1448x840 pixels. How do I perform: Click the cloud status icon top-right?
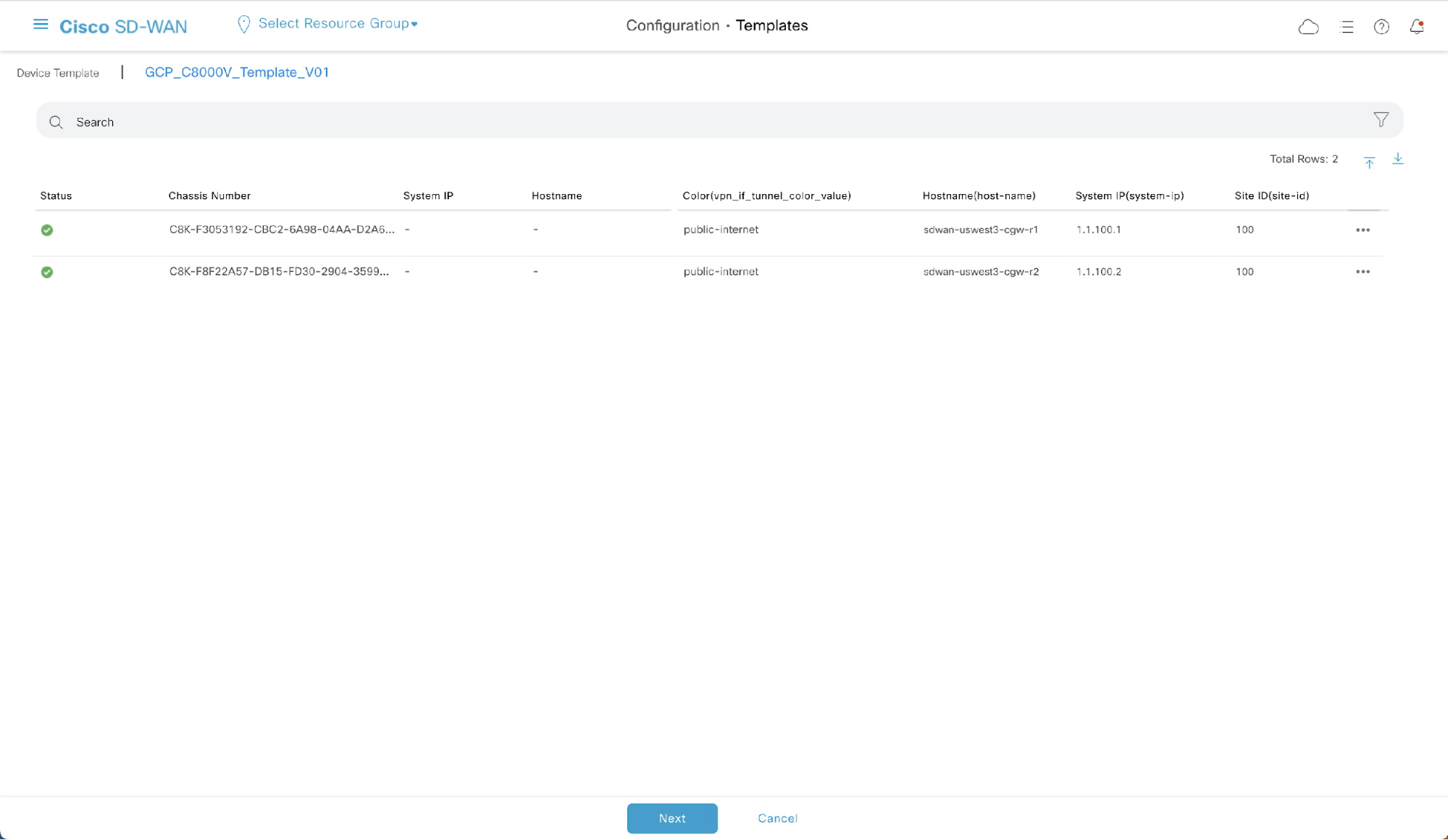click(1308, 25)
